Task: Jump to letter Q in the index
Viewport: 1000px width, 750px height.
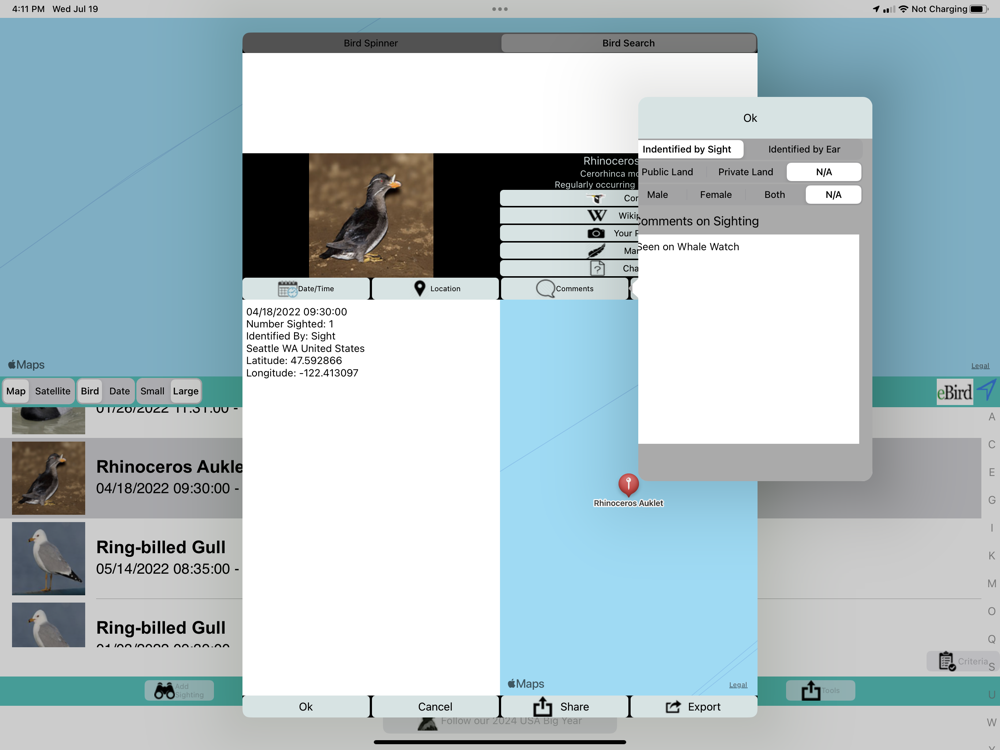Action: [992, 639]
